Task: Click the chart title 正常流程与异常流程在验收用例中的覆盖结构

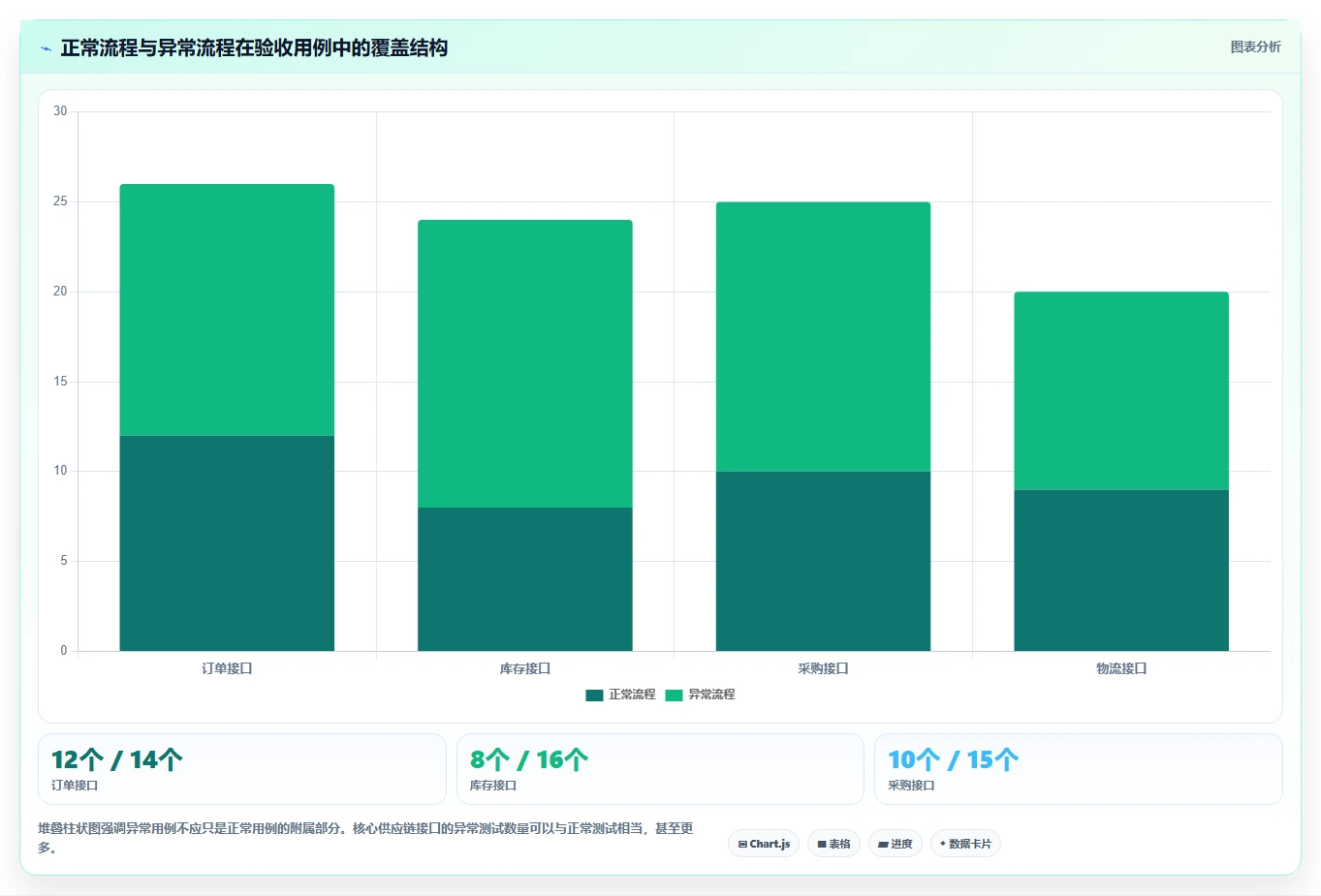Action: [254, 48]
